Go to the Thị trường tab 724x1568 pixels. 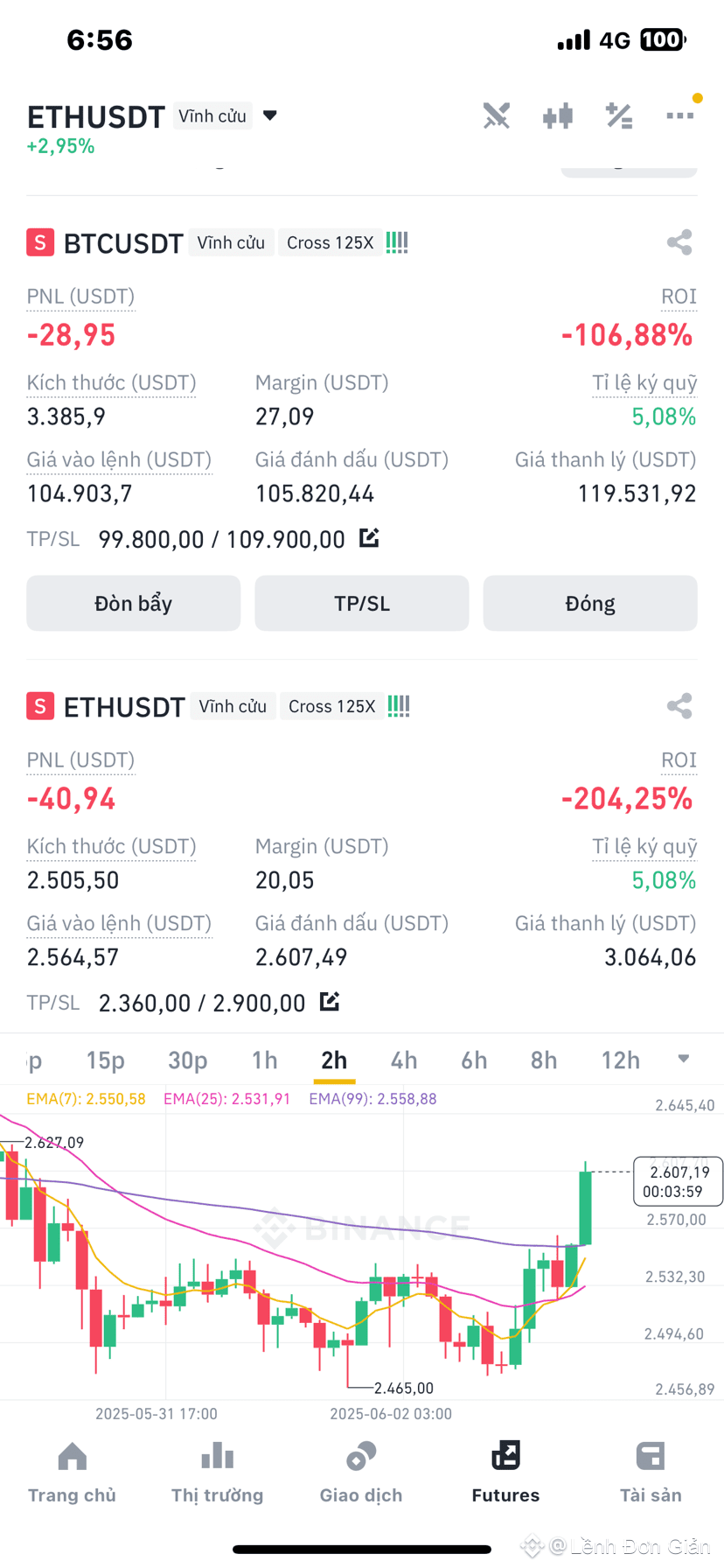point(217,1473)
